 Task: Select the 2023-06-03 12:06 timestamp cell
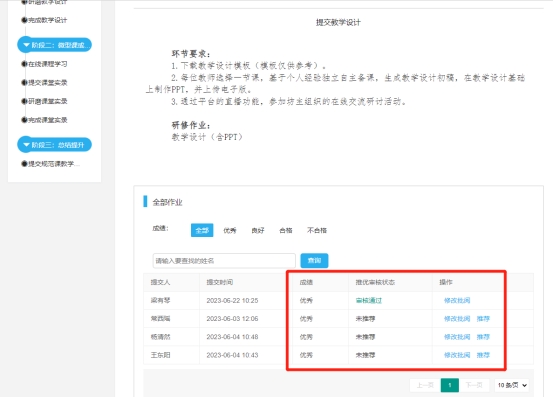(x=232, y=319)
